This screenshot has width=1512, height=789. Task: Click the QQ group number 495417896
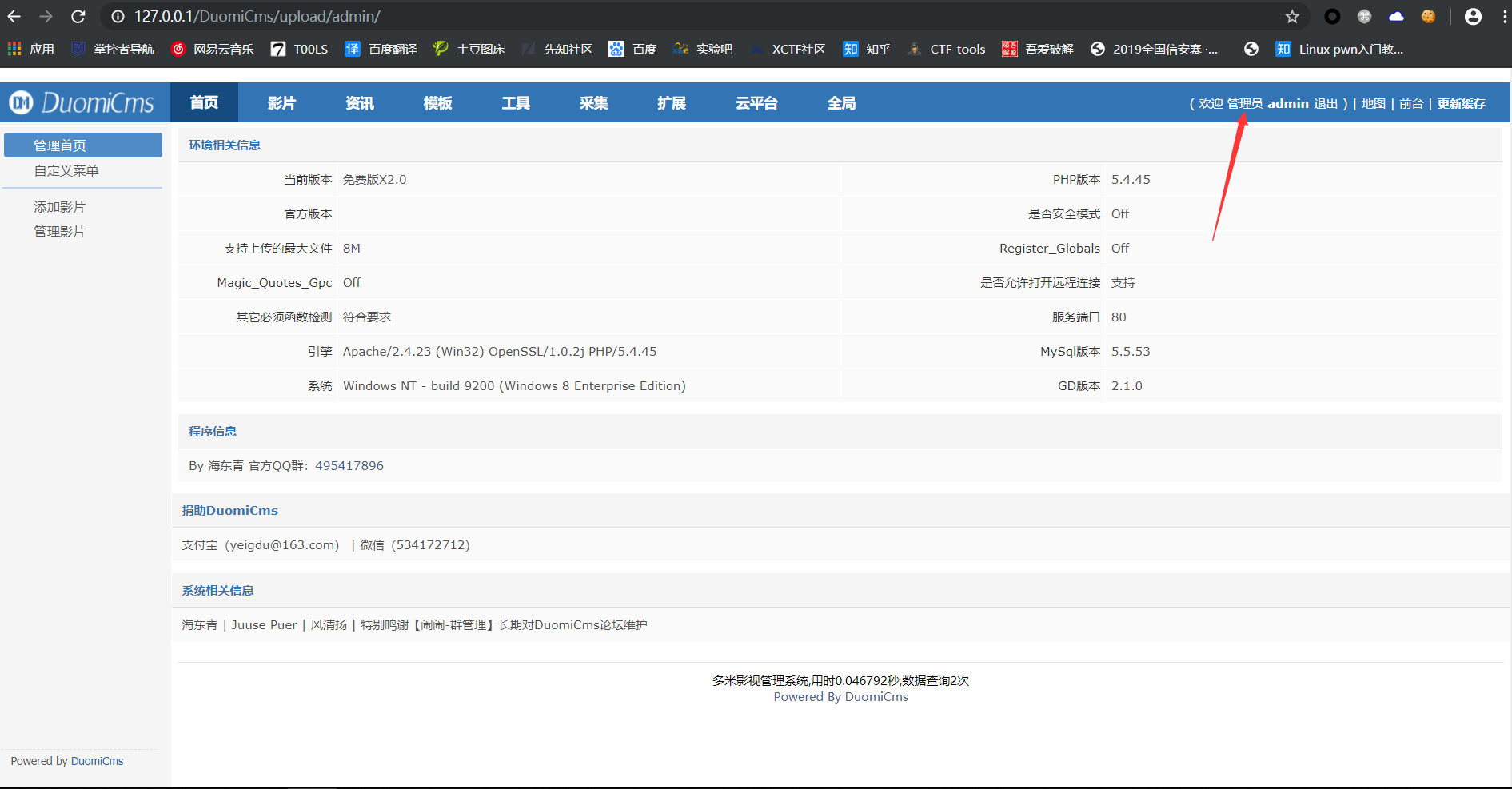click(349, 466)
